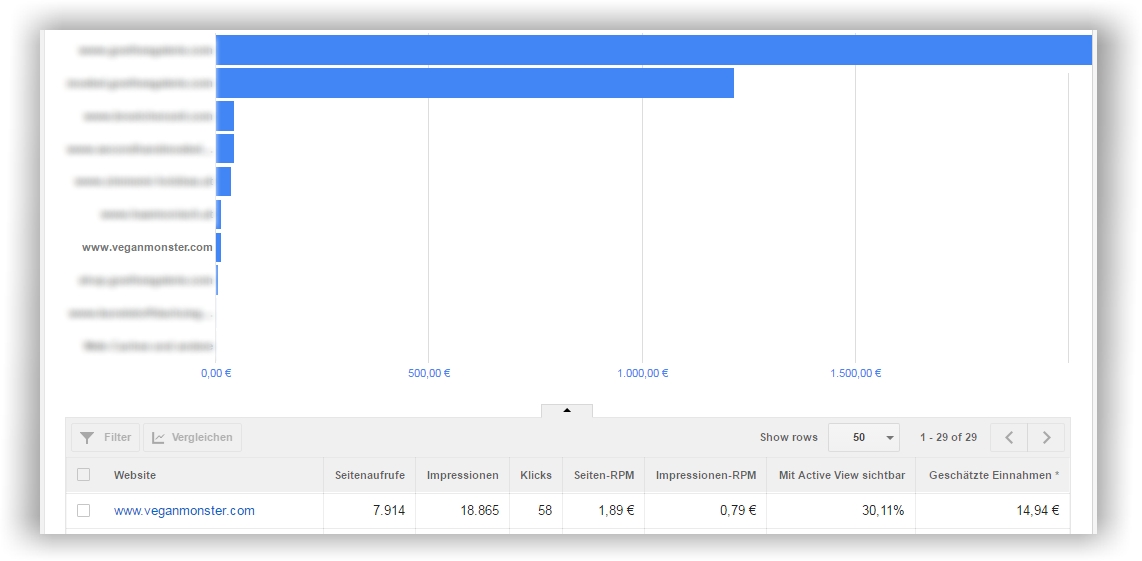This screenshot has height=561, width=1142.
Task: Go to previous page with left arrow
Action: [1009, 438]
